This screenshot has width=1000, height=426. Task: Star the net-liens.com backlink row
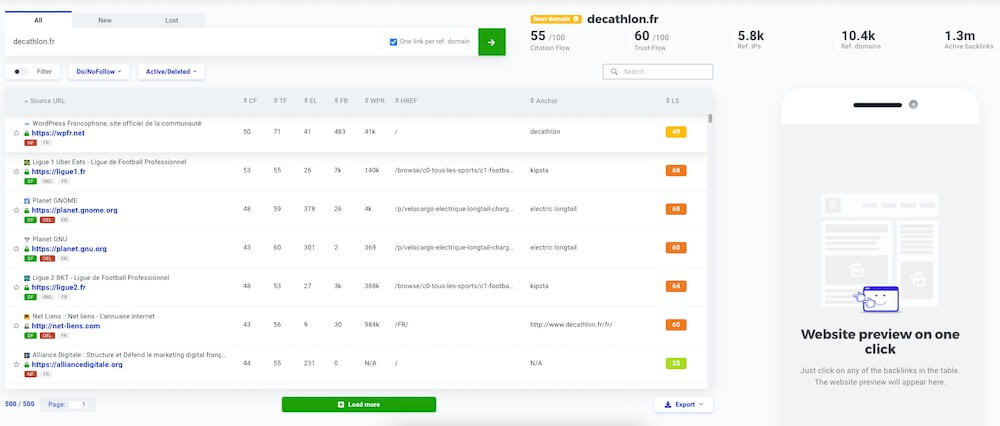pos(17,326)
